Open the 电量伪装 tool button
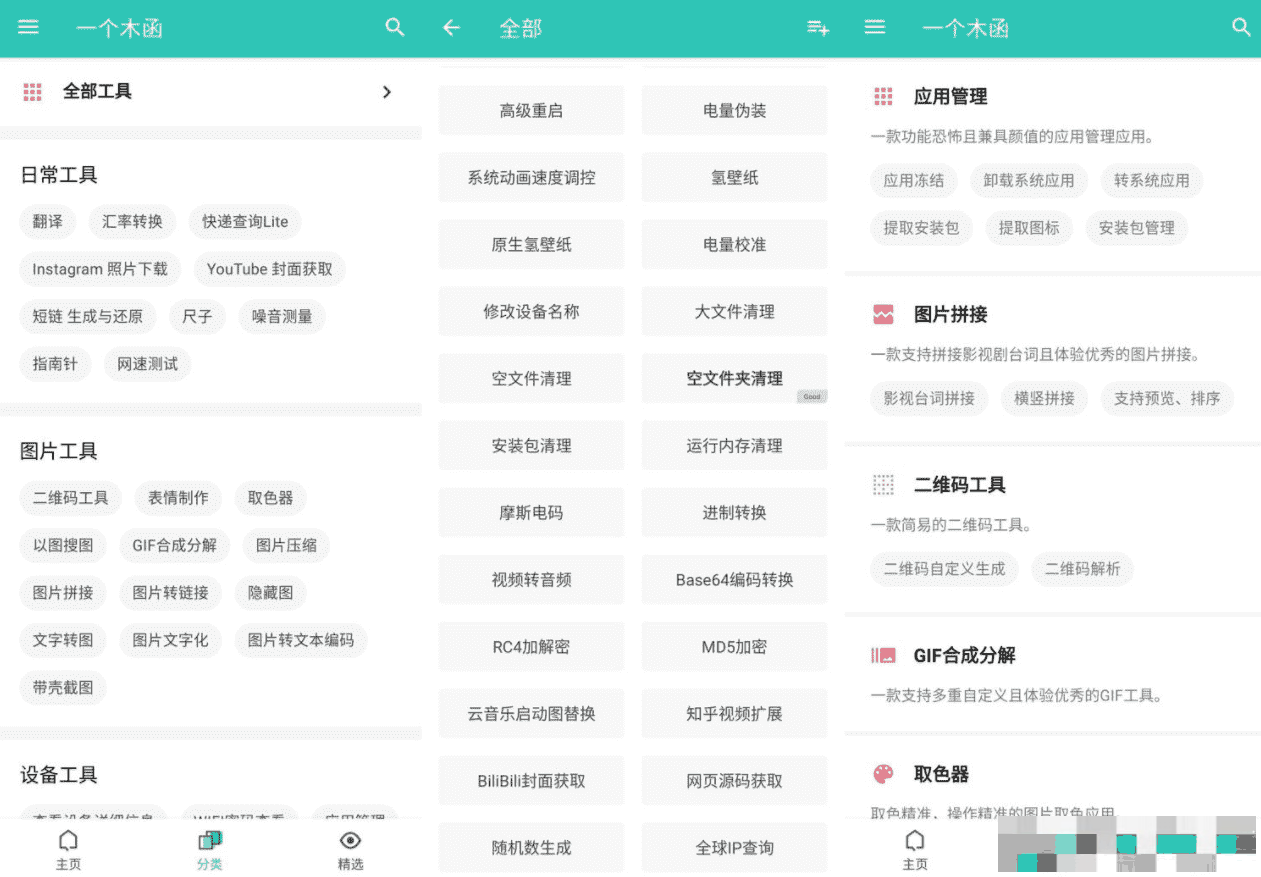1261x877 pixels. (x=734, y=110)
